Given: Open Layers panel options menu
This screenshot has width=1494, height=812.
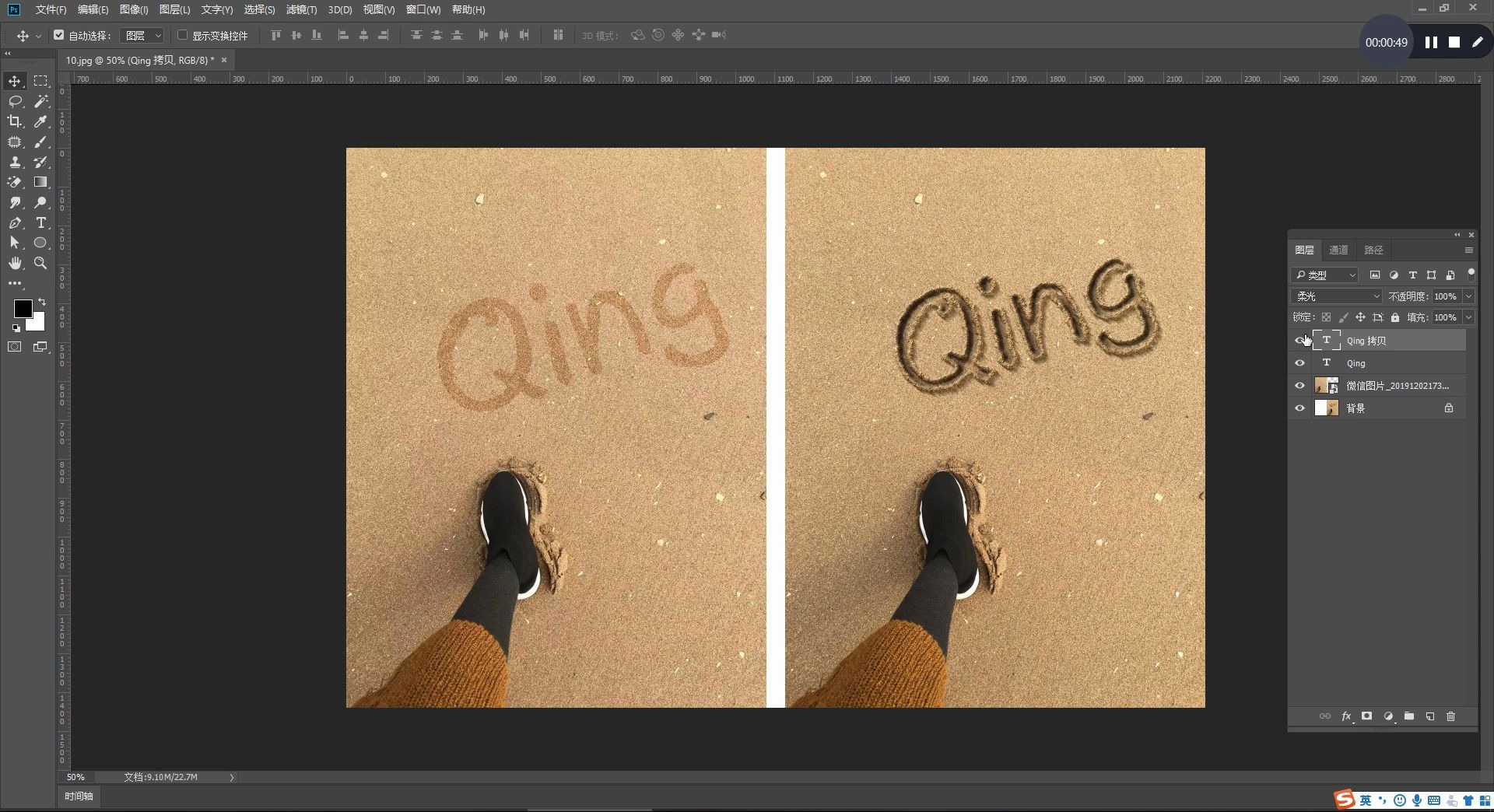Looking at the screenshot, I should (x=1468, y=250).
